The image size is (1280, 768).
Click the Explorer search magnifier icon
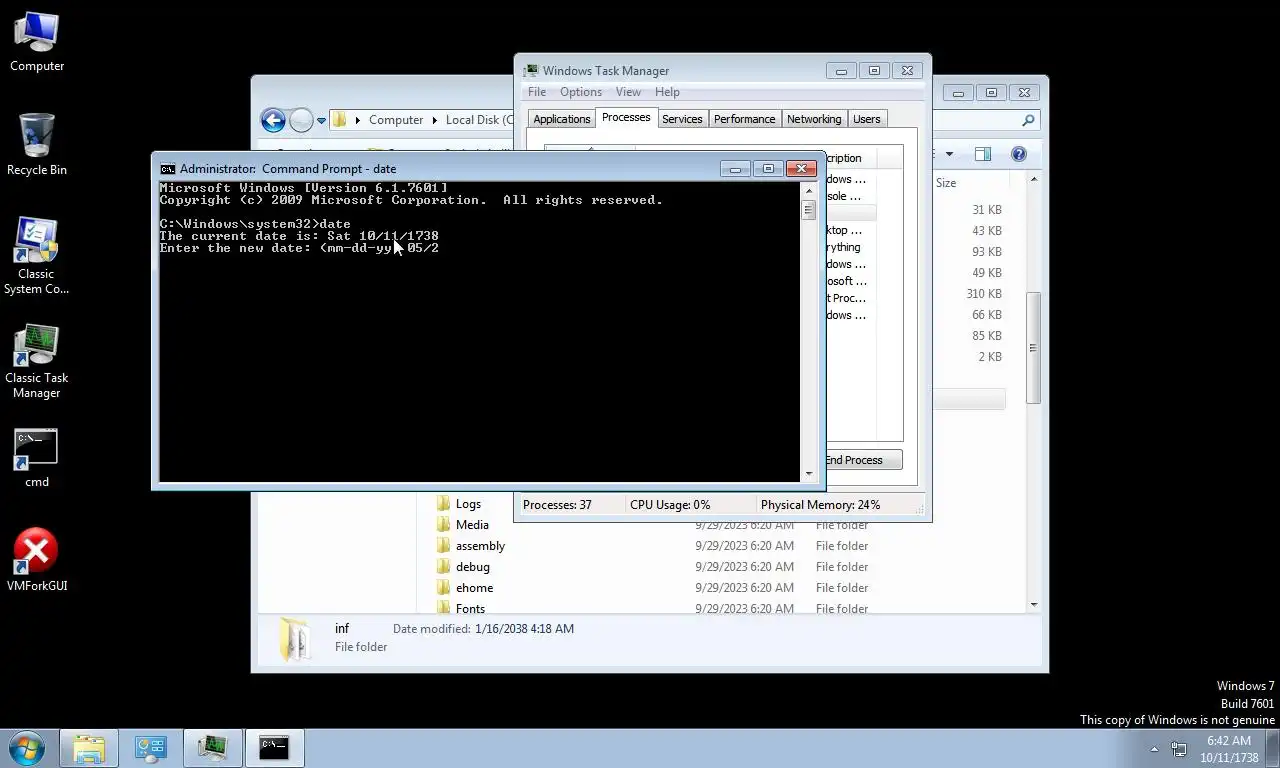coord(1028,120)
